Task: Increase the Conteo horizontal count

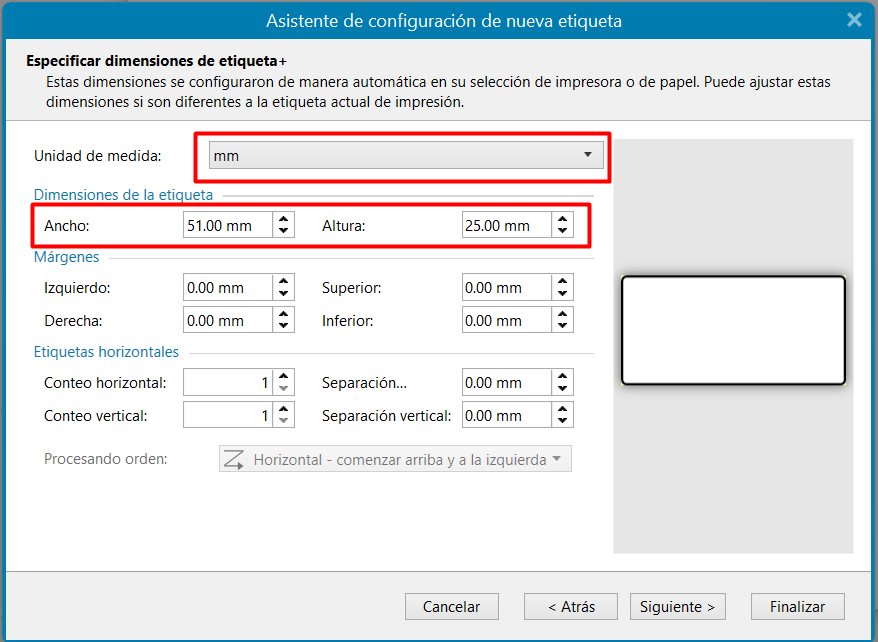Action: [x=285, y=377]
